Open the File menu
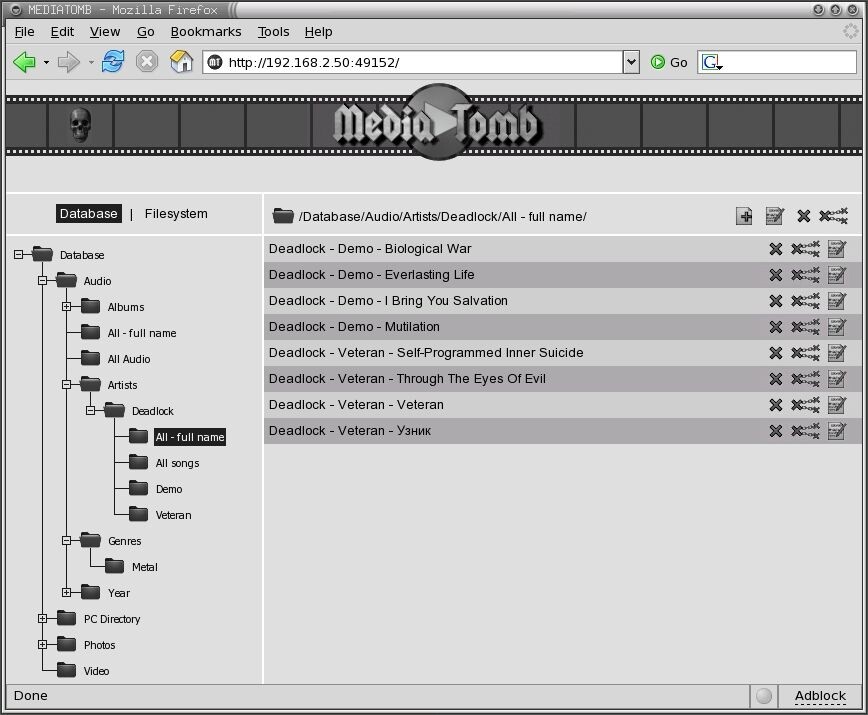 click(x=24, y=32)
